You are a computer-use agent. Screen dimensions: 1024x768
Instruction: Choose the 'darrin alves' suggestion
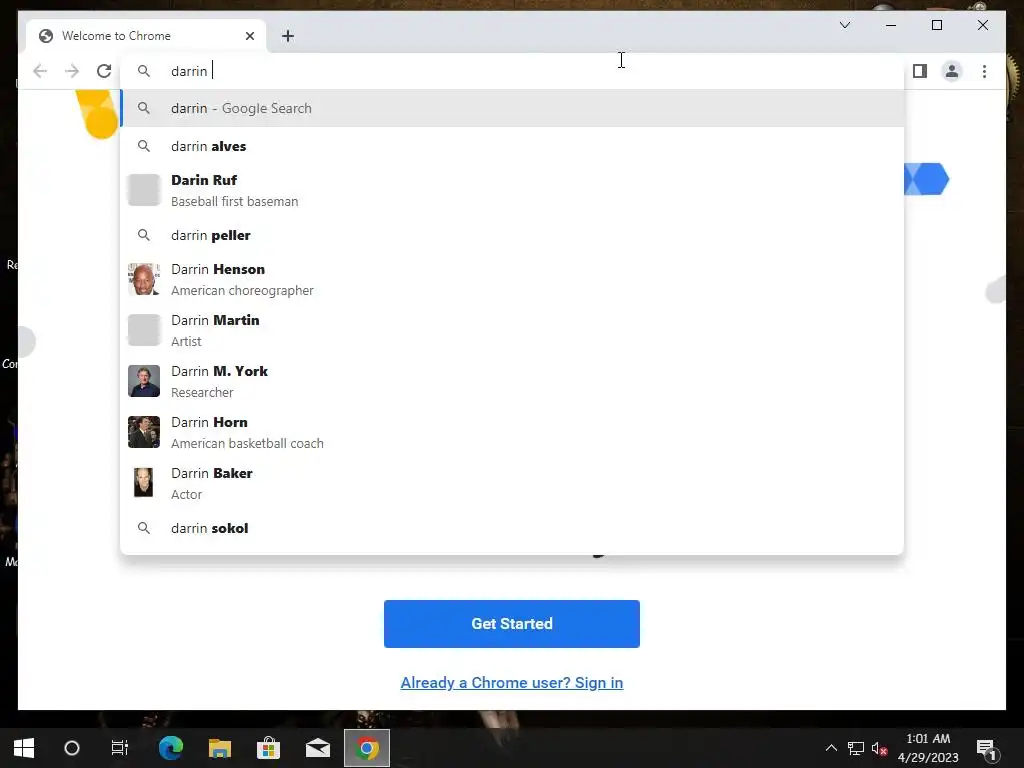coord(513,146)
